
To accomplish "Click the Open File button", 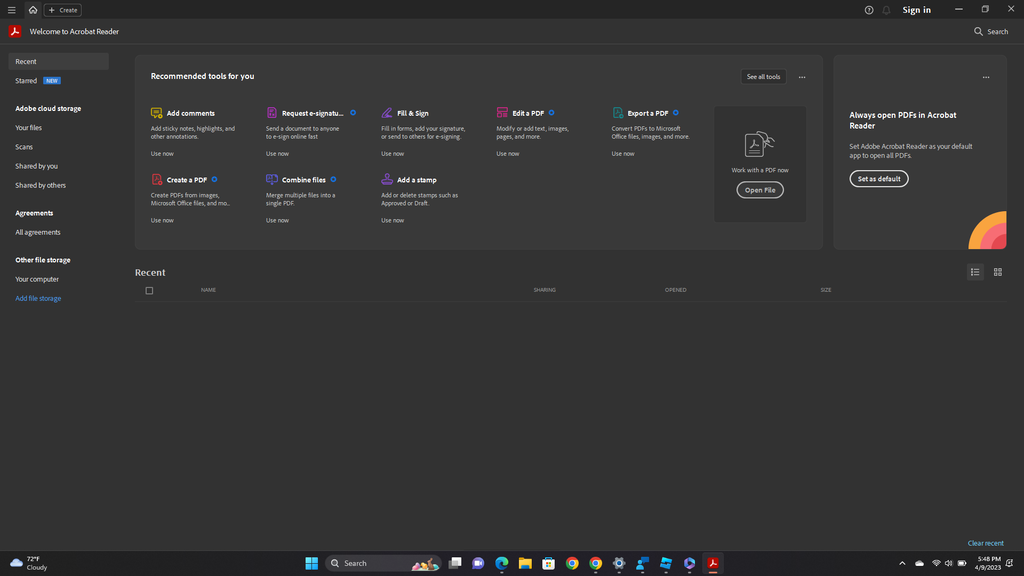I will coord(760,190).
